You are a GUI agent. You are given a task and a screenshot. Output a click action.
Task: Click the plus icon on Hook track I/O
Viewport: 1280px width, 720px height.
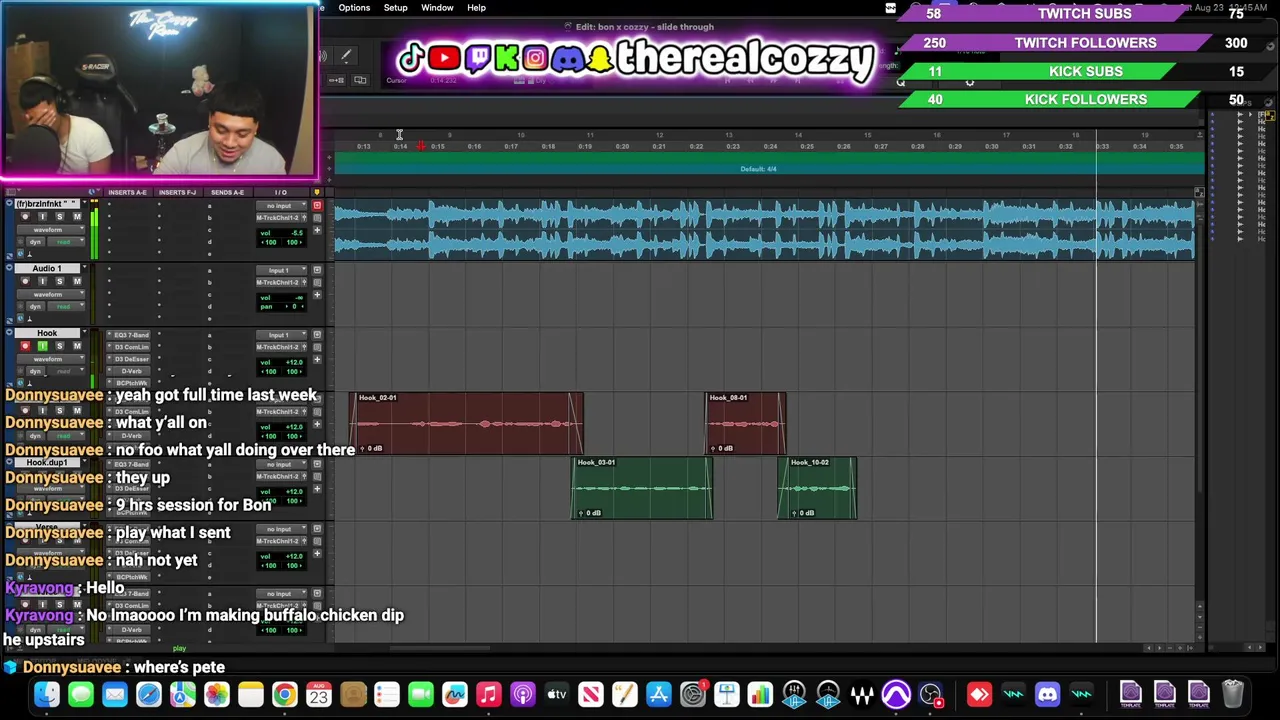[x=317, y=359]
